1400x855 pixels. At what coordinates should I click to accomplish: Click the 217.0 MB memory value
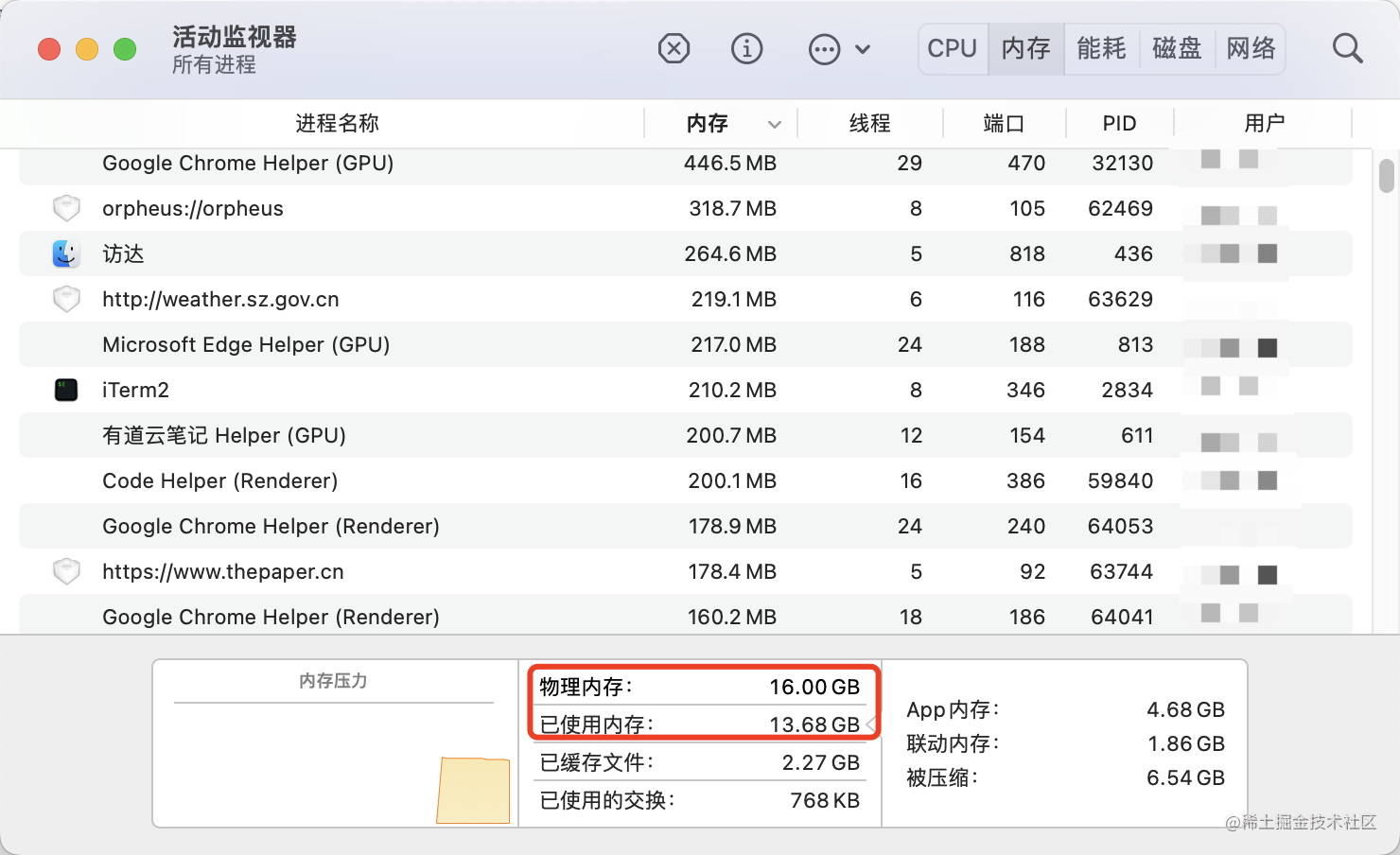pyautogui.click(x=734, y=344)
